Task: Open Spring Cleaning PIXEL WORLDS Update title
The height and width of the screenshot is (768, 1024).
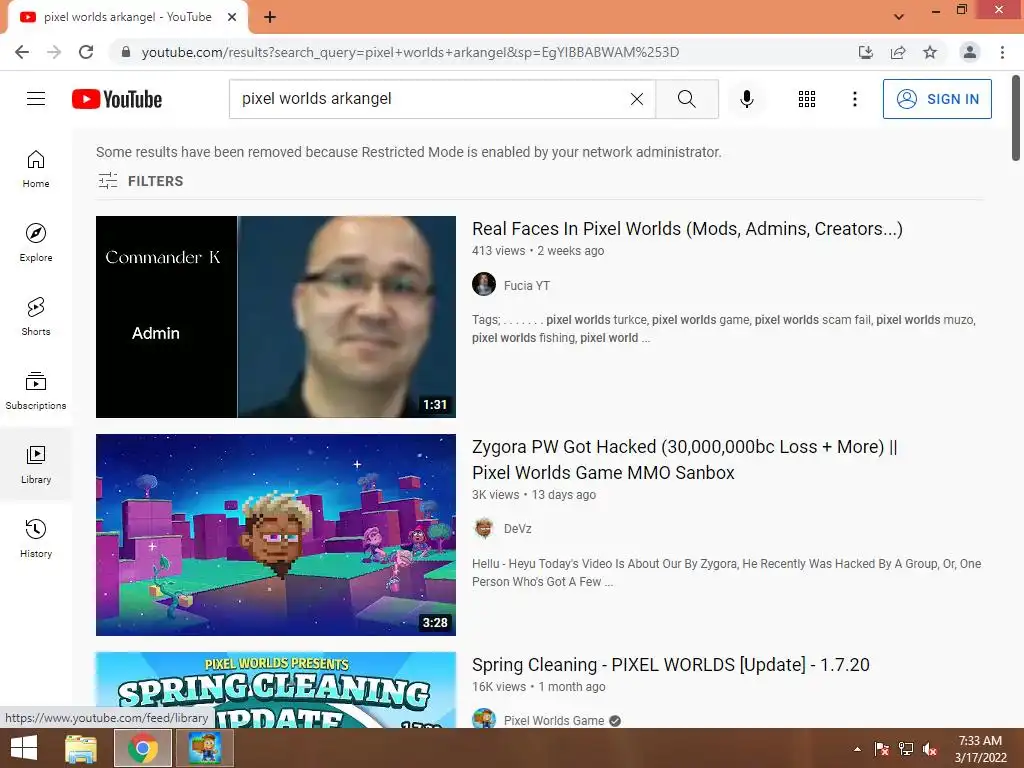Action: click(671, 665)
